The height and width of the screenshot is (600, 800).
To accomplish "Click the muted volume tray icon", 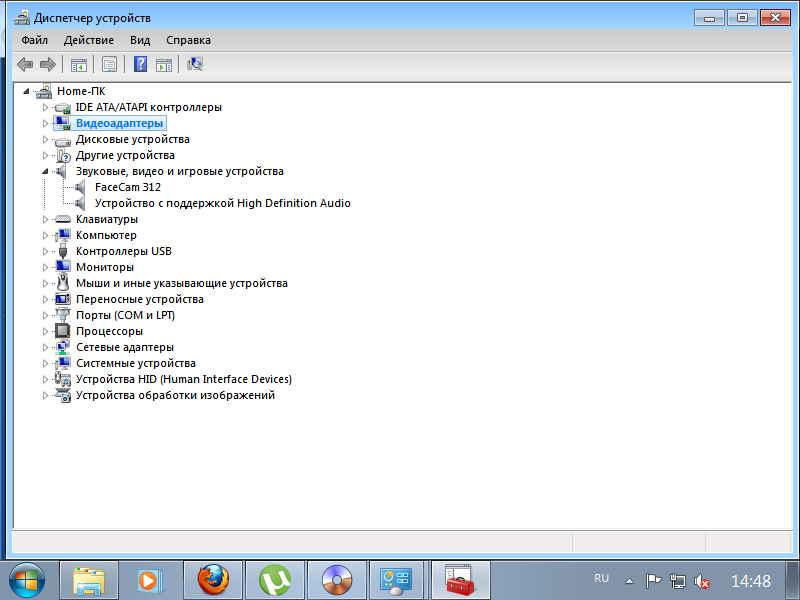I will 702,581.
